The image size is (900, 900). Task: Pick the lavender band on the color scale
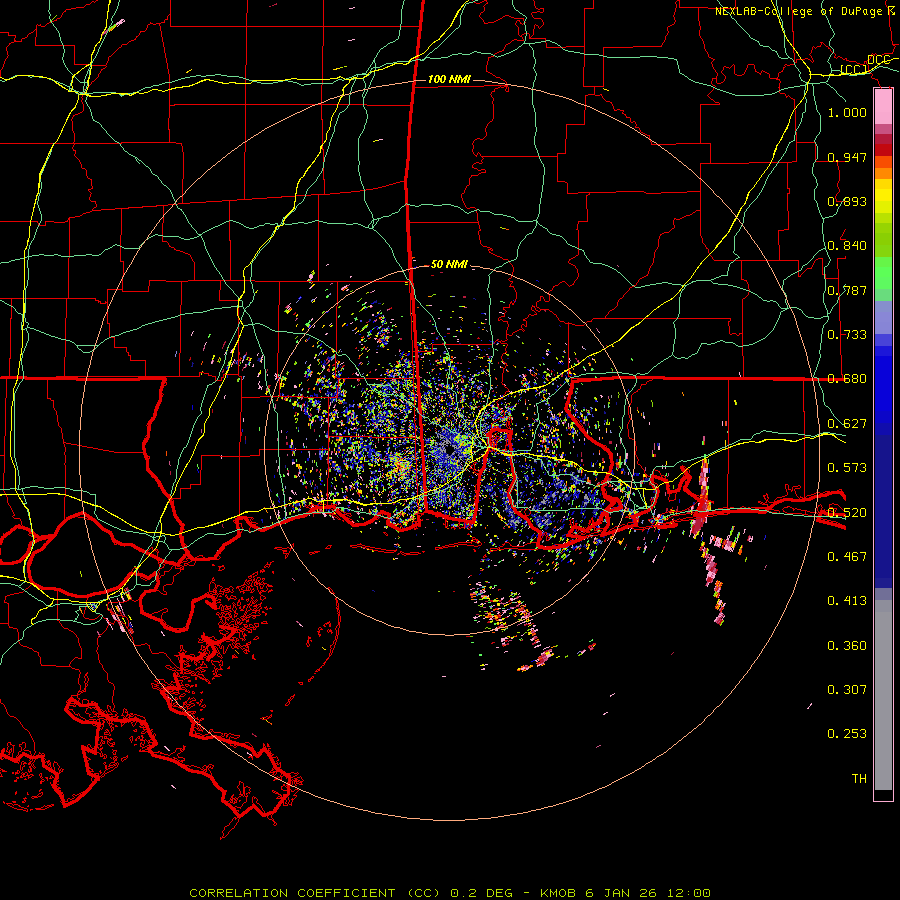[x=883, y=317]
